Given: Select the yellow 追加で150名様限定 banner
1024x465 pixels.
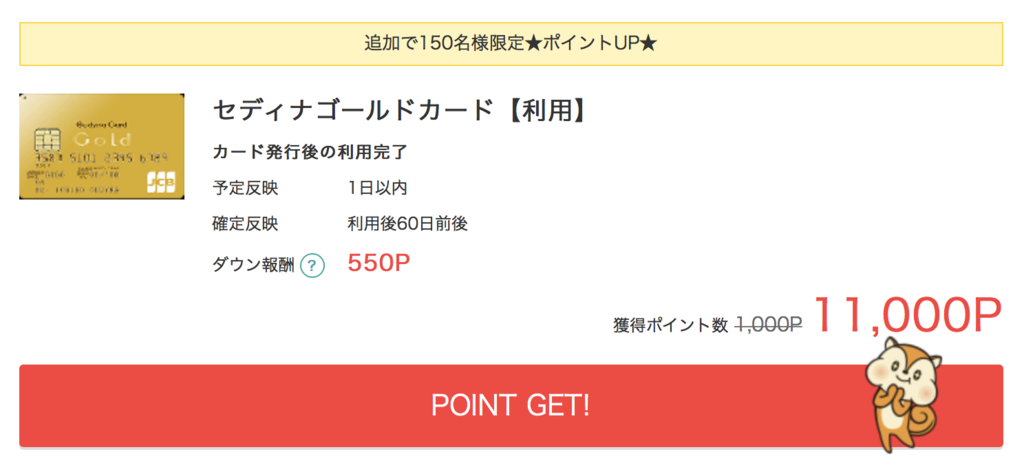Looking at the screenshot, I should (511, 44).
